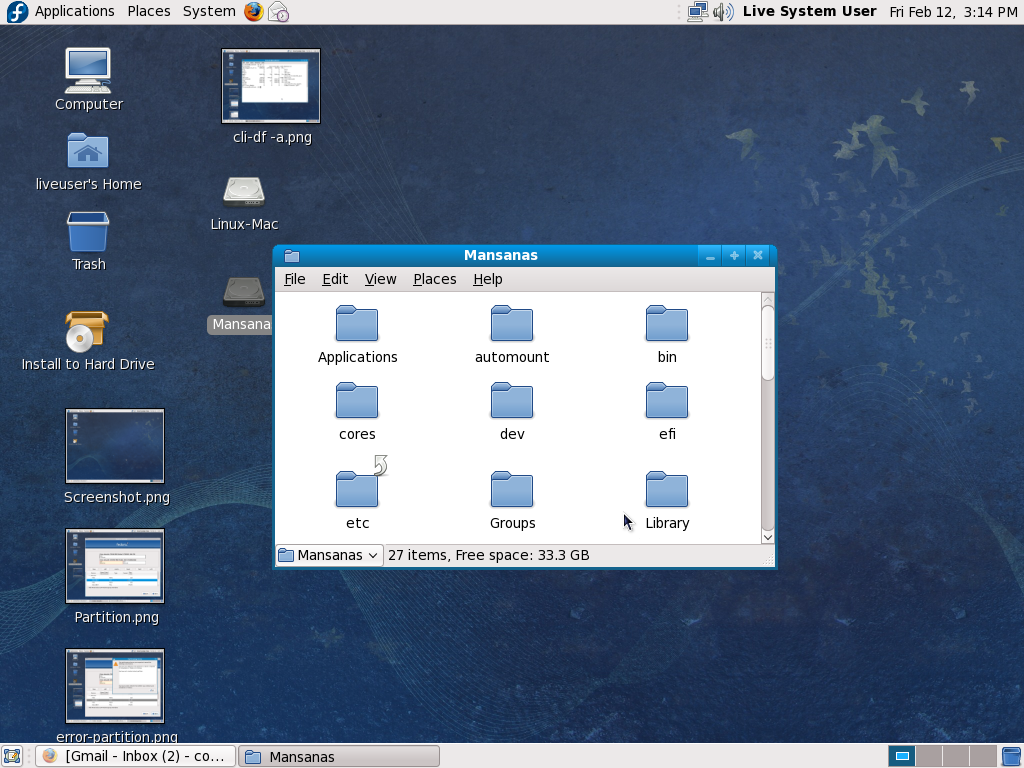Click the '27 items, Free space: 33.3 GB' status text
This screenshot has height=768, width=1024.
(488, 555)
